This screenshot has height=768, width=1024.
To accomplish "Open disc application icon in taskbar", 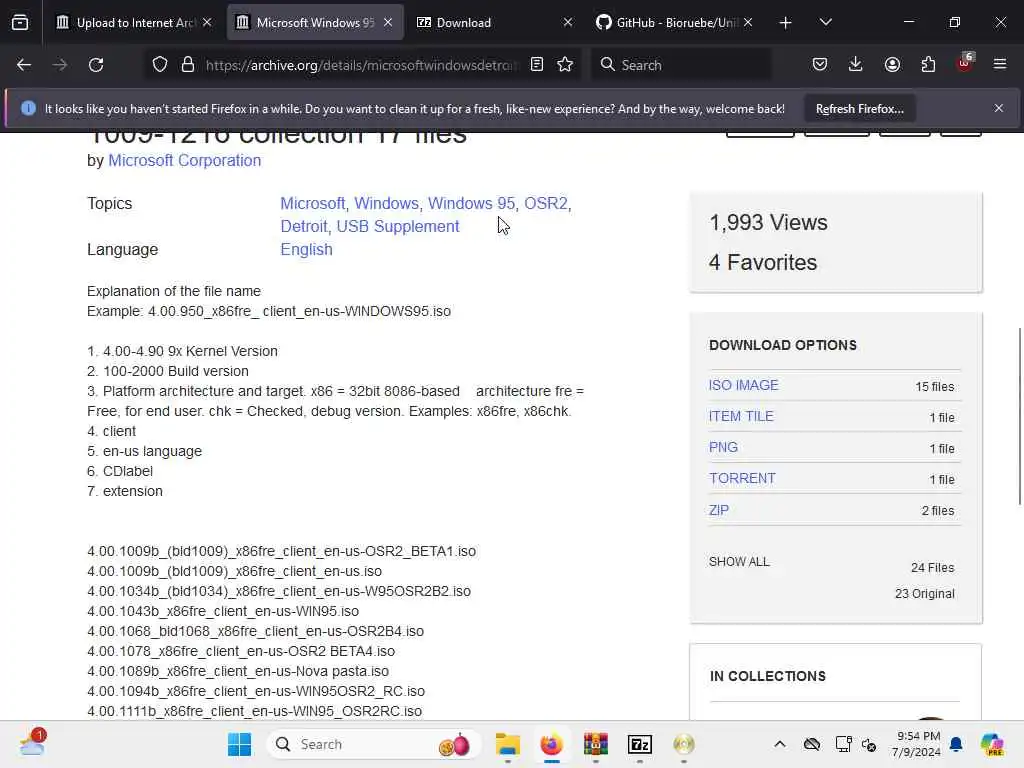I will [x=684, y=744].
